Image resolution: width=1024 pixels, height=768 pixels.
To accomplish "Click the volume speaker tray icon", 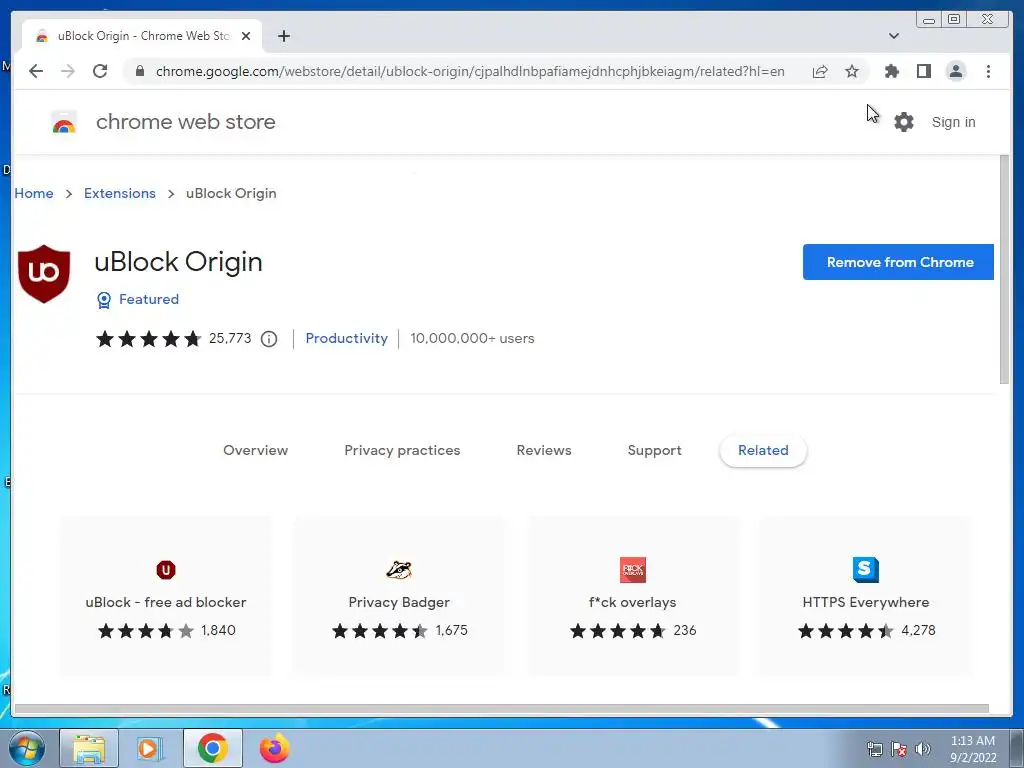I will click(x=923, y=749).
